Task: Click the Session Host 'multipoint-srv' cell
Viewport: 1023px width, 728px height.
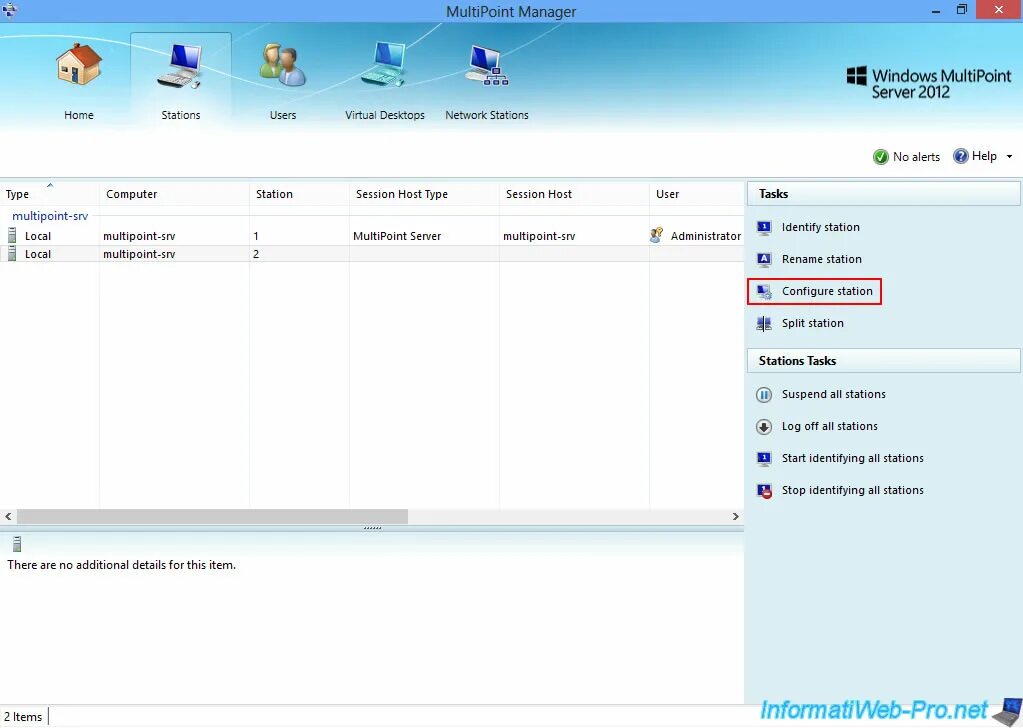Action: pos(539,236)
